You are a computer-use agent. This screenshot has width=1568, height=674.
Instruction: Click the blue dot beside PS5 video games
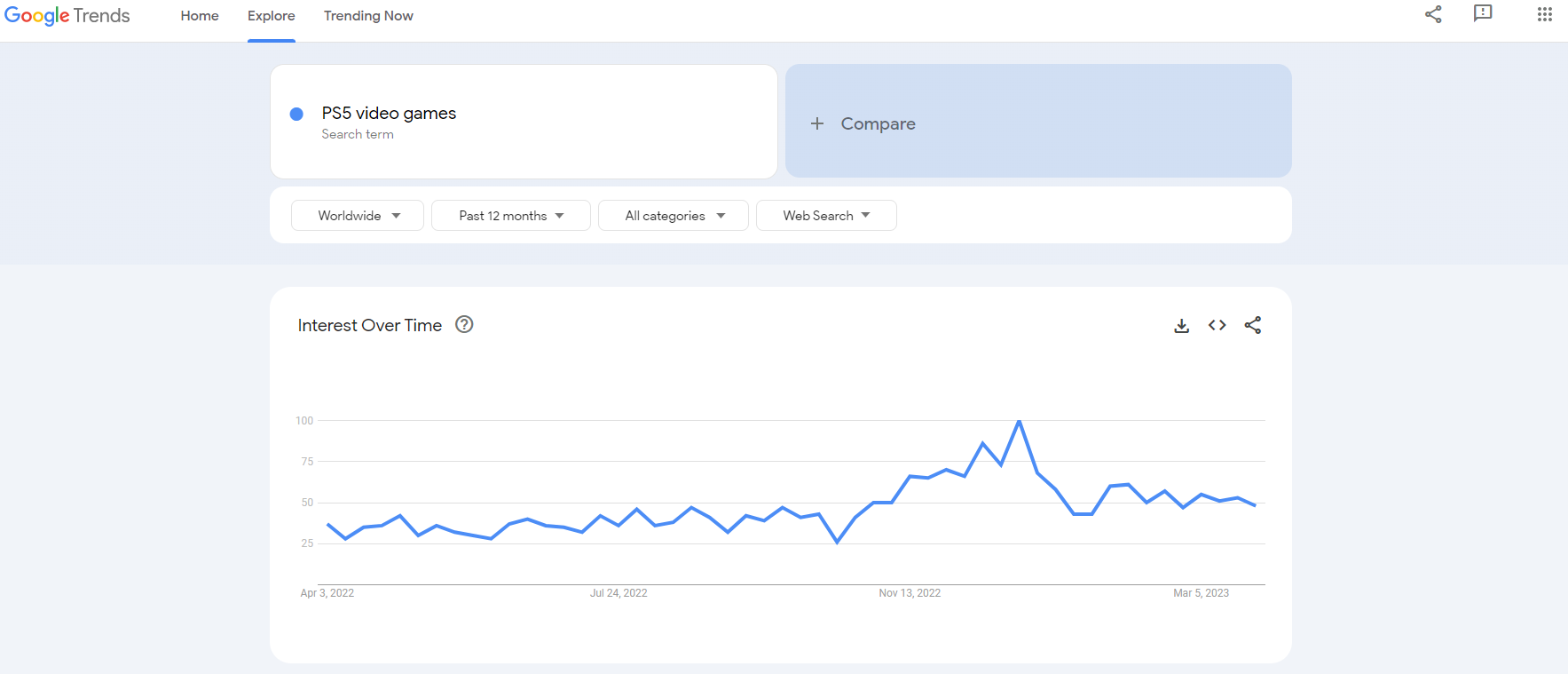(x=297, y=114)
